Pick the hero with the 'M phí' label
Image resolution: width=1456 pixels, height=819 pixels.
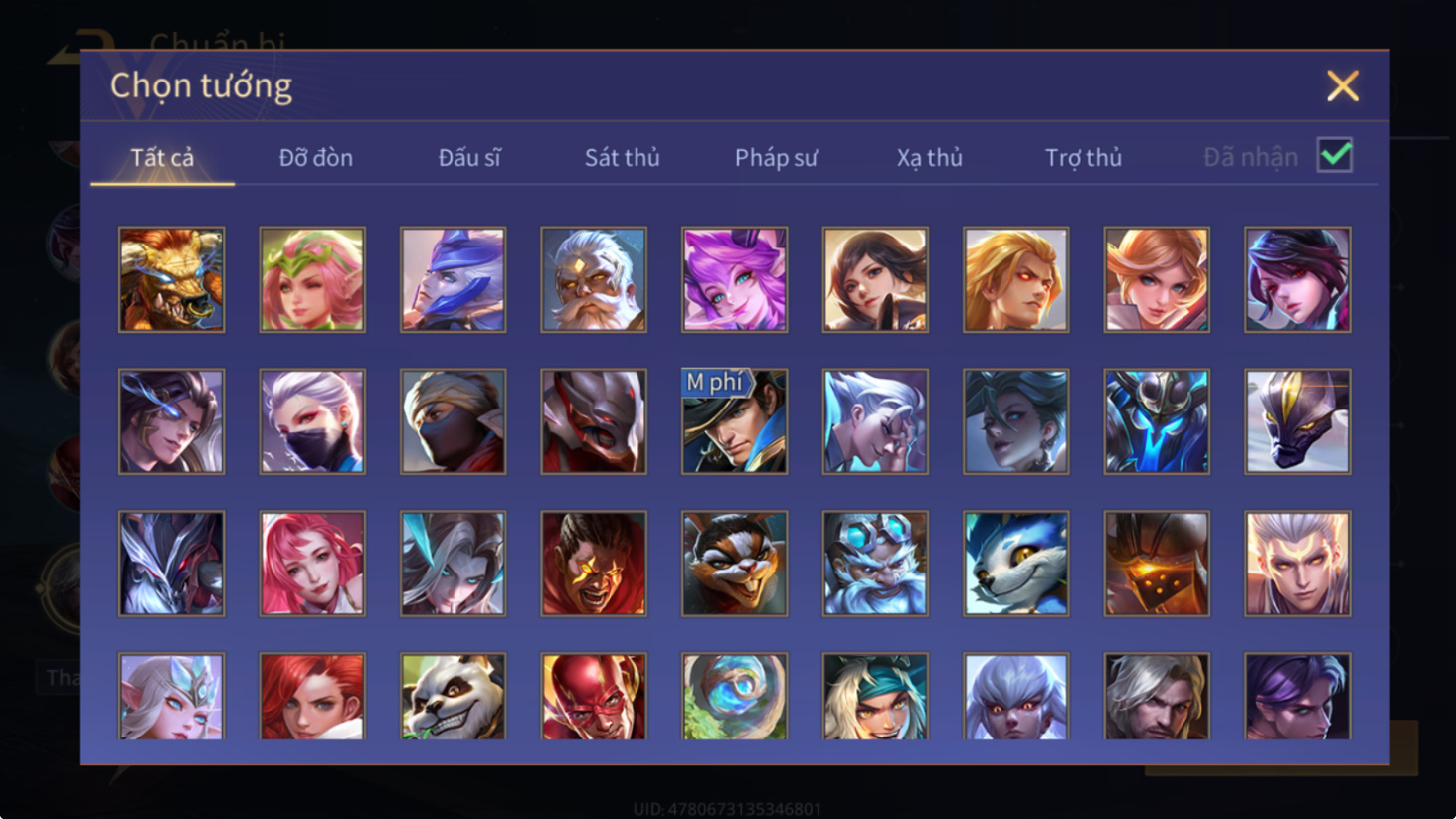tap(734, 421)
